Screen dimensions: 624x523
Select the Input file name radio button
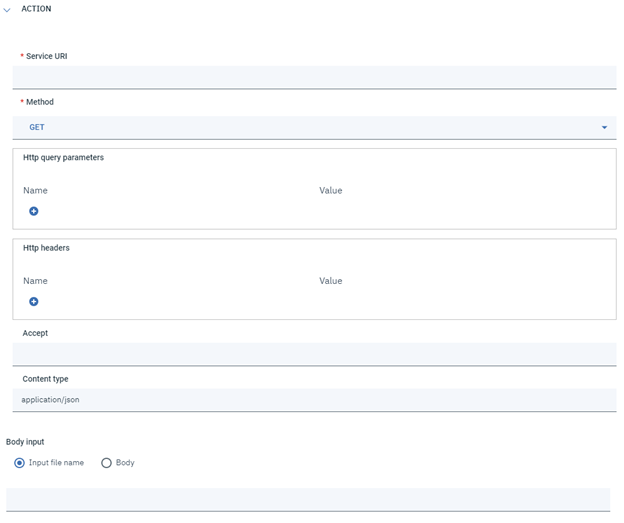tap(20, 463)
